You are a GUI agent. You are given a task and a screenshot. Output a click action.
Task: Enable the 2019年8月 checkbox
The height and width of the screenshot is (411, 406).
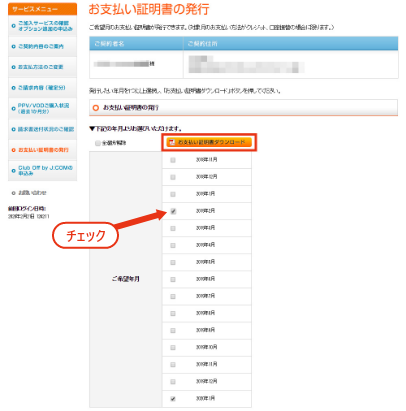pos(173,313)
